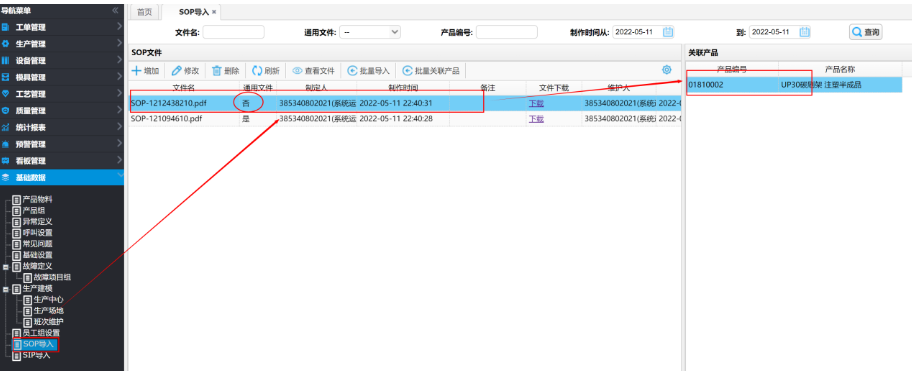The height and width of the screenshot is (375, 913).
Task: Open calendar for 到 end date
Action: [805, 32]
